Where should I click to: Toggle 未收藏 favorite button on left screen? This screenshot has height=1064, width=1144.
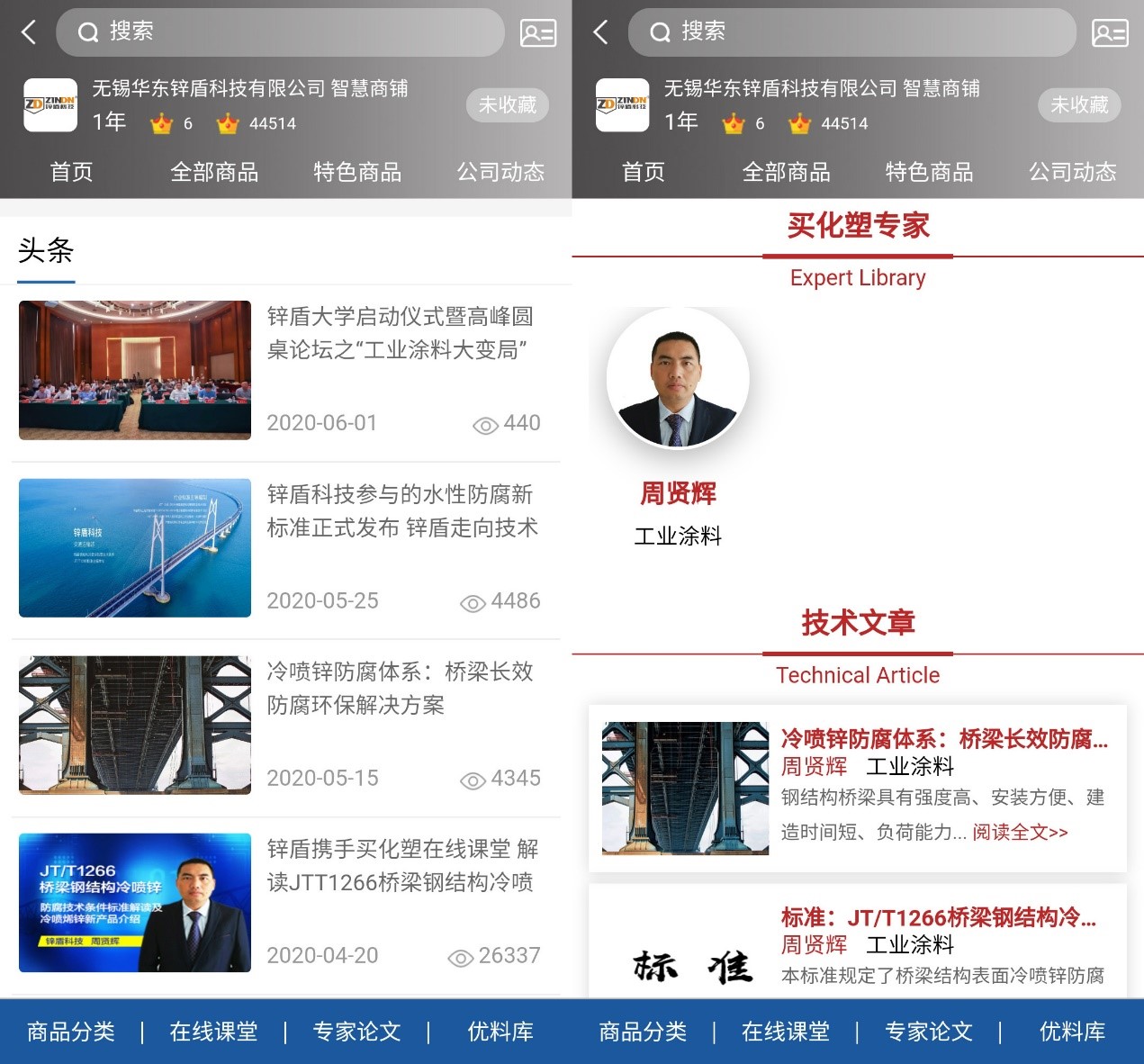click(508, 105)
